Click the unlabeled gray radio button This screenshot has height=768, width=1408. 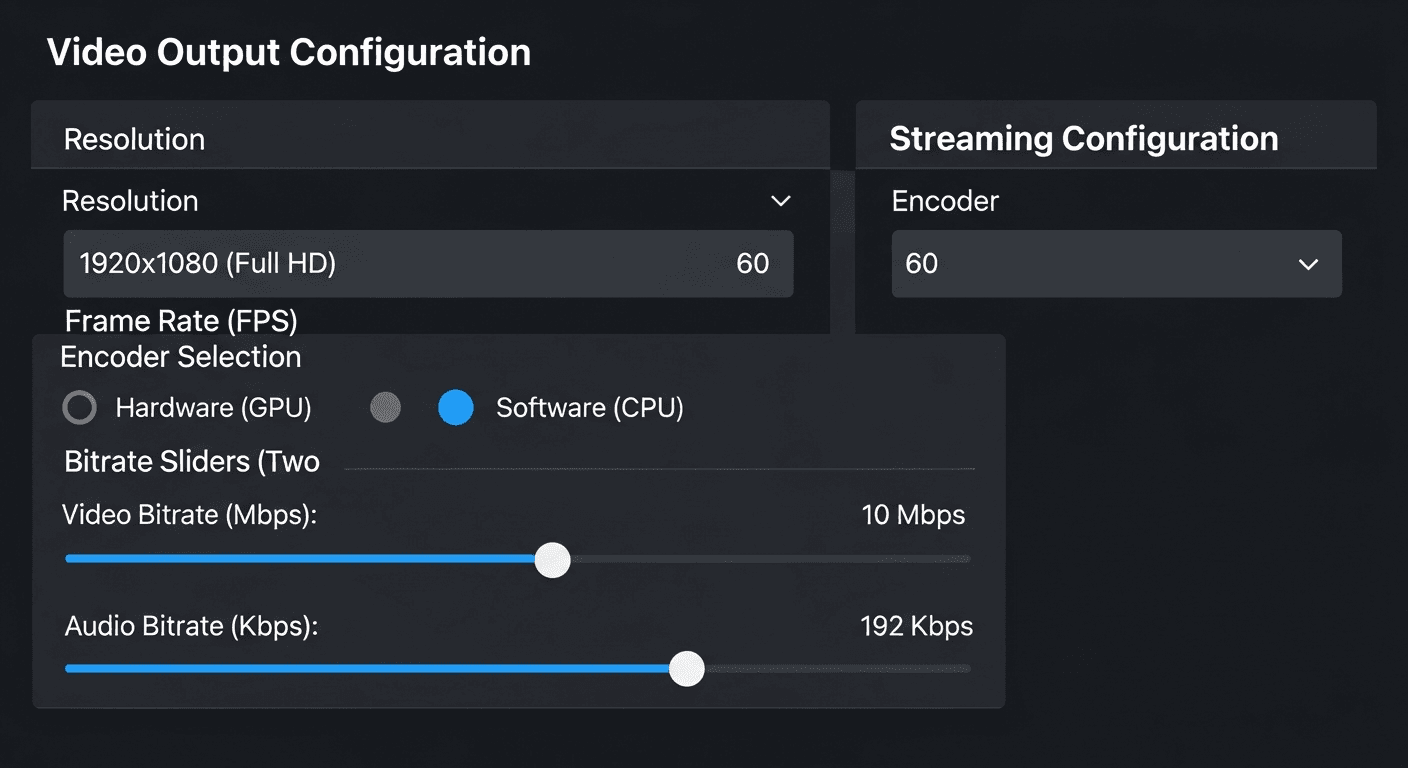[385, 407]
